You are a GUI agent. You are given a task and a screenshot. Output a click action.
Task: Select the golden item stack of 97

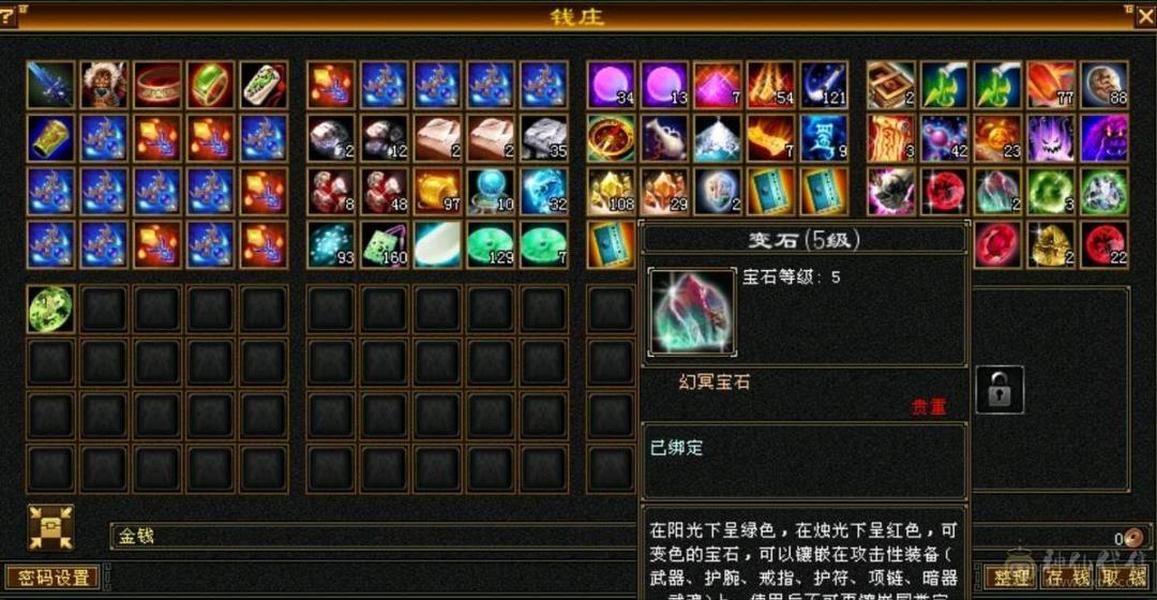click(x=438, y=191)
